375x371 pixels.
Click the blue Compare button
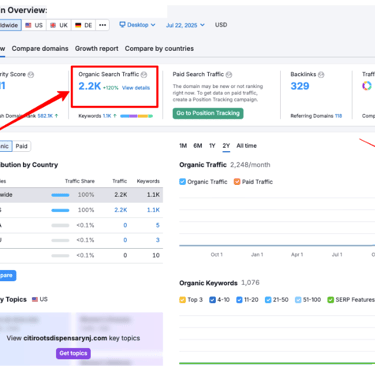pos(7,275)
